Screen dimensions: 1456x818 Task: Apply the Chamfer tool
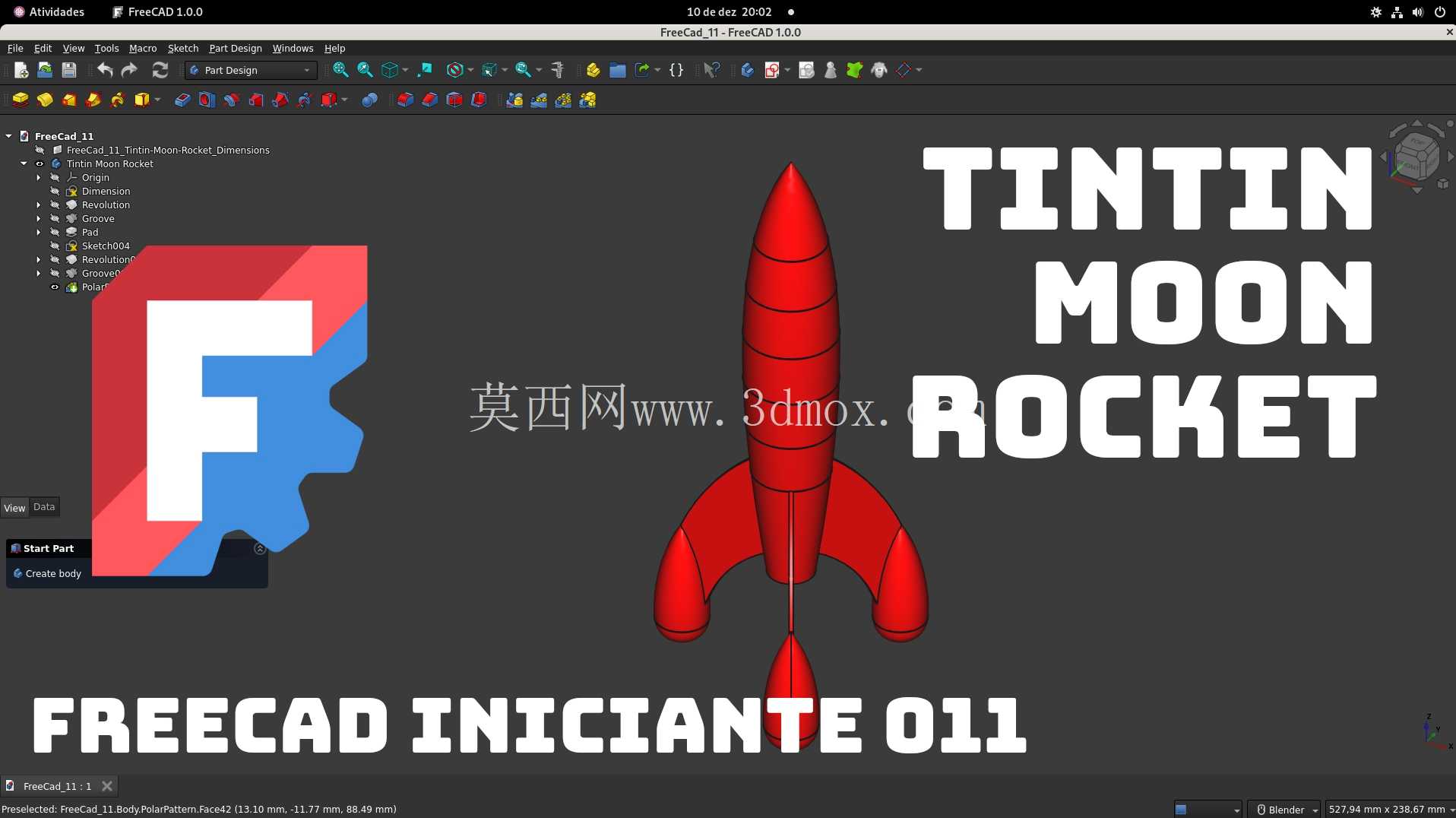coord(429,100)
